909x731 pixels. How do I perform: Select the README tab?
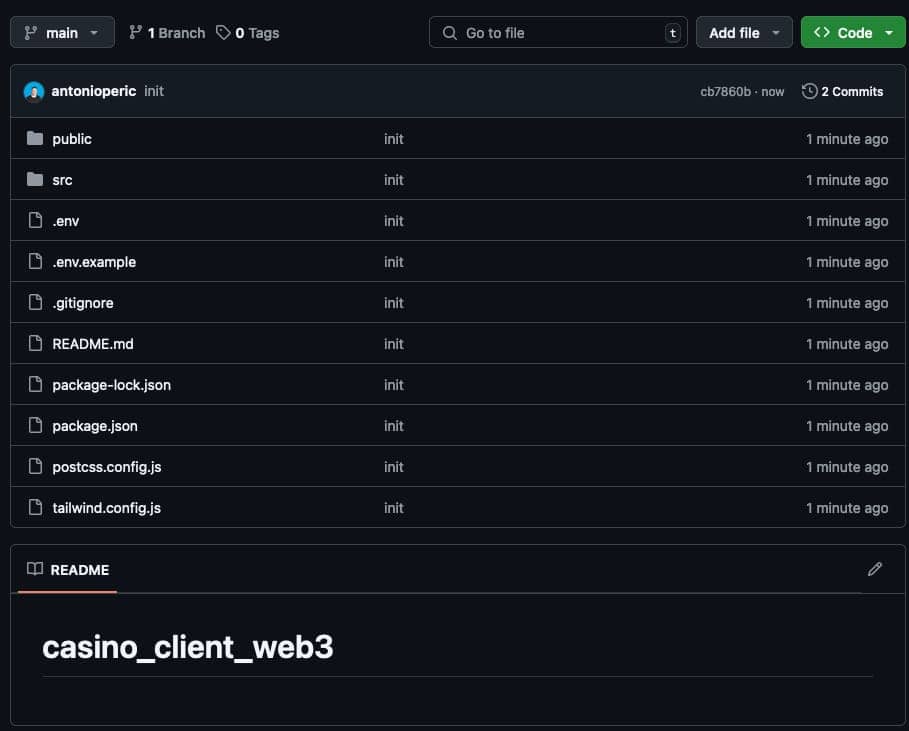68,570
